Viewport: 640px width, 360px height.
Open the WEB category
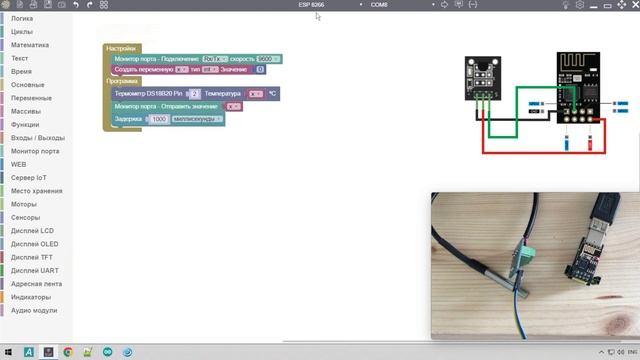(x=18, y=164)
